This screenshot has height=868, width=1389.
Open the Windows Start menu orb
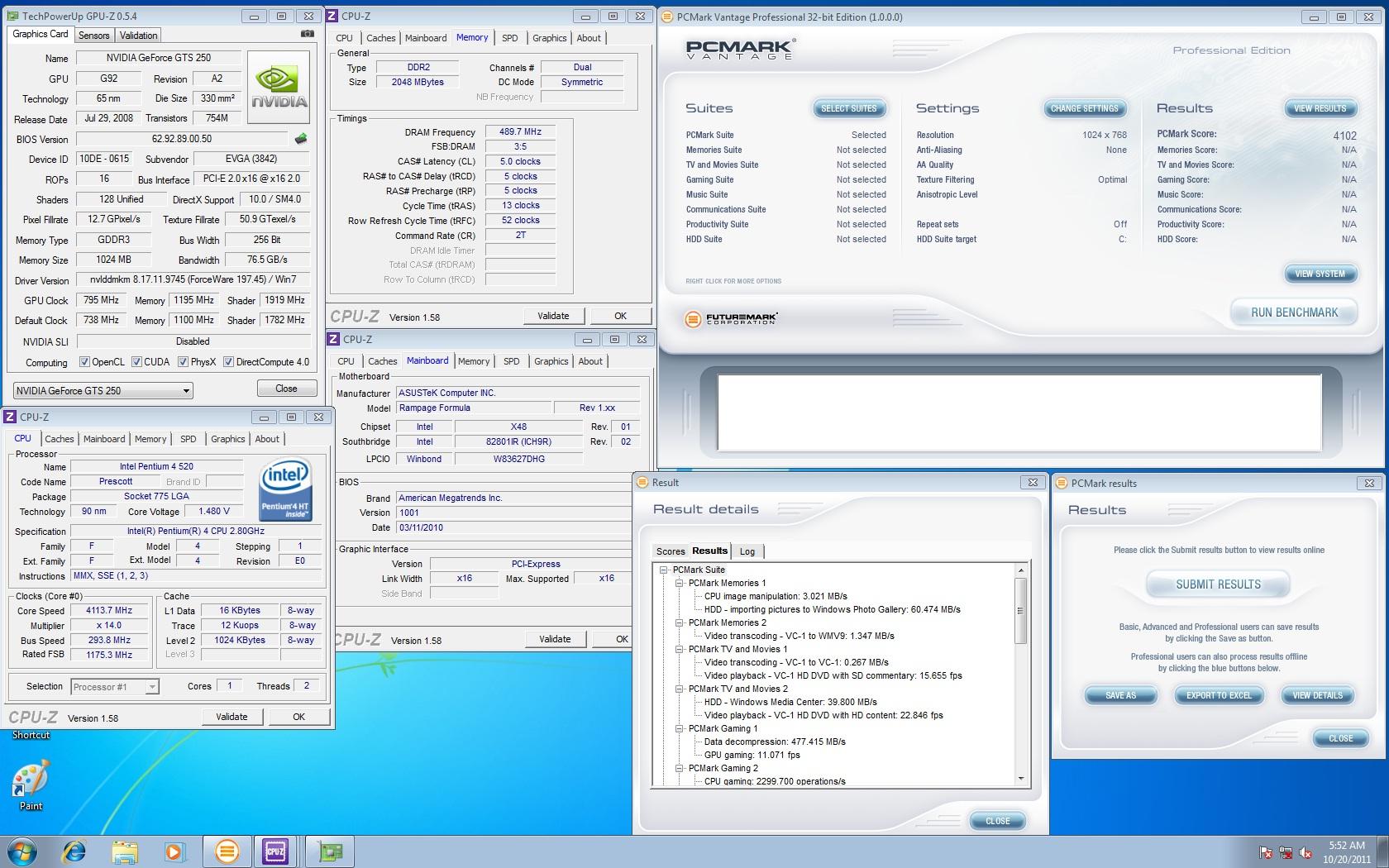22,851
